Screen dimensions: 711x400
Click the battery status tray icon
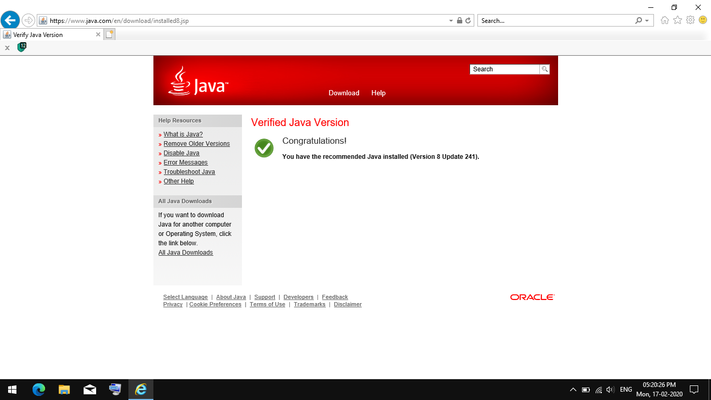[586, 390]
